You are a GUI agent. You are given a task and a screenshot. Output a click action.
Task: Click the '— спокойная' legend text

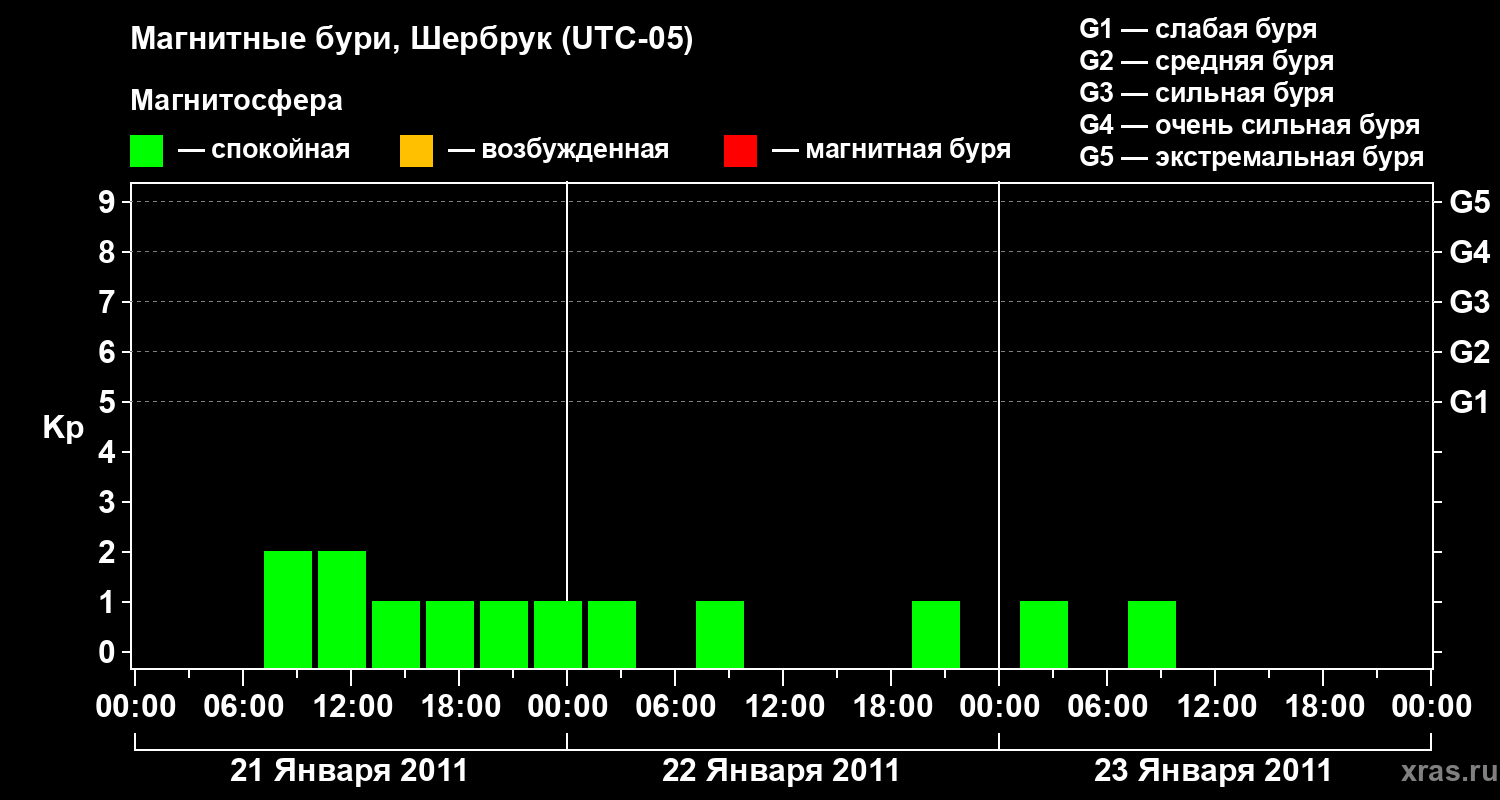pyautogui.click(x=264, y=150)
